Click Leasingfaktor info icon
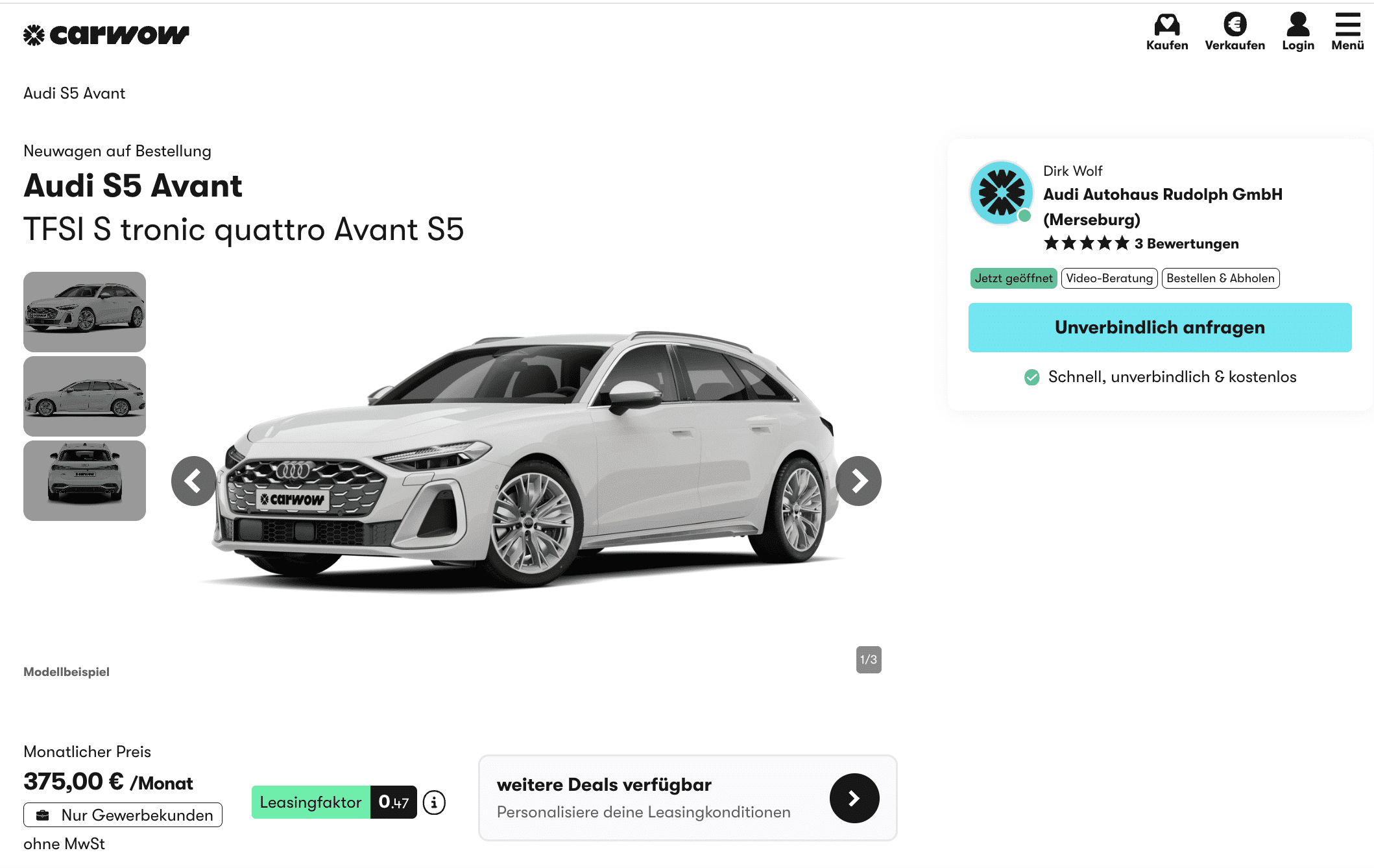Screen dimensions: 1374x868 click(x=434, y=802)
